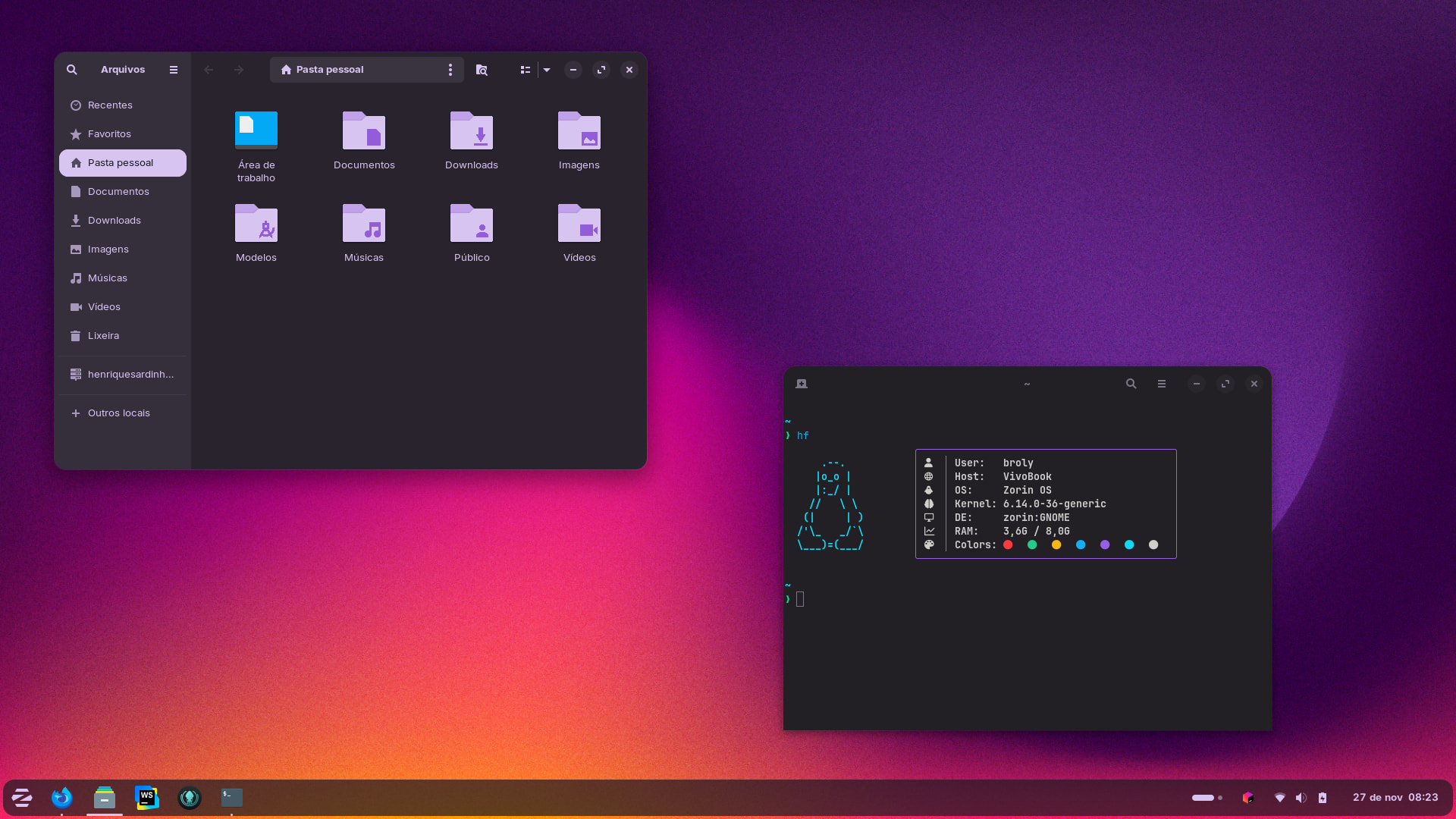Open the Arquivos hamburger menu
Image resolution: width=1456 pixels, height=819 pixels.
174,70
